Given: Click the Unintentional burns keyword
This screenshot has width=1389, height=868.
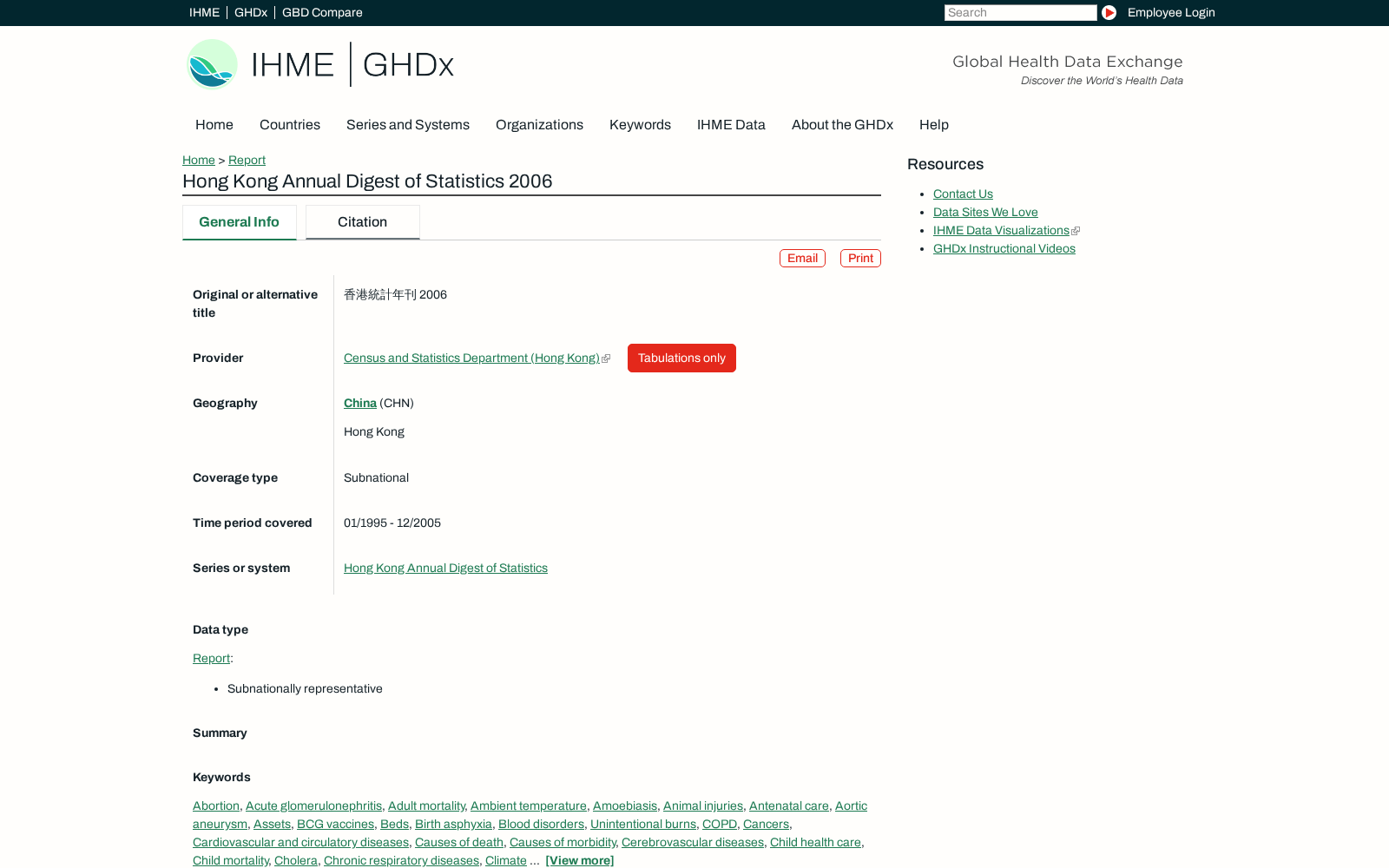Looking at the screenshot, I should [643, 824].
